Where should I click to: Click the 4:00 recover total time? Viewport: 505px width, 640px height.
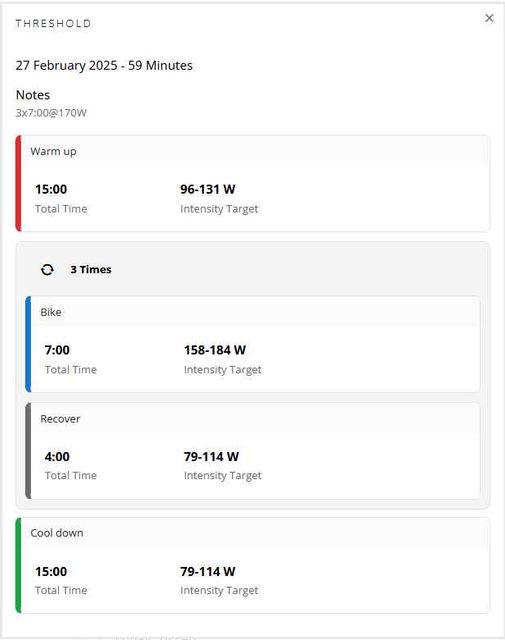pos(57,457)
